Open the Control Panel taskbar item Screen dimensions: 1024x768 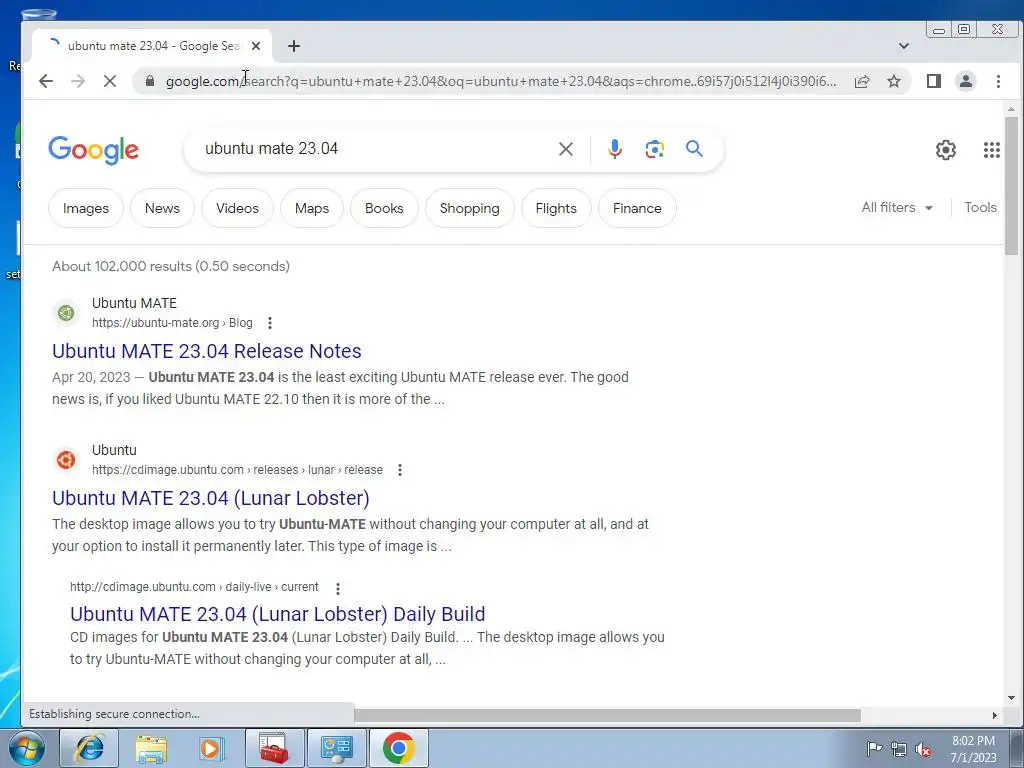[x=336, y=748]
